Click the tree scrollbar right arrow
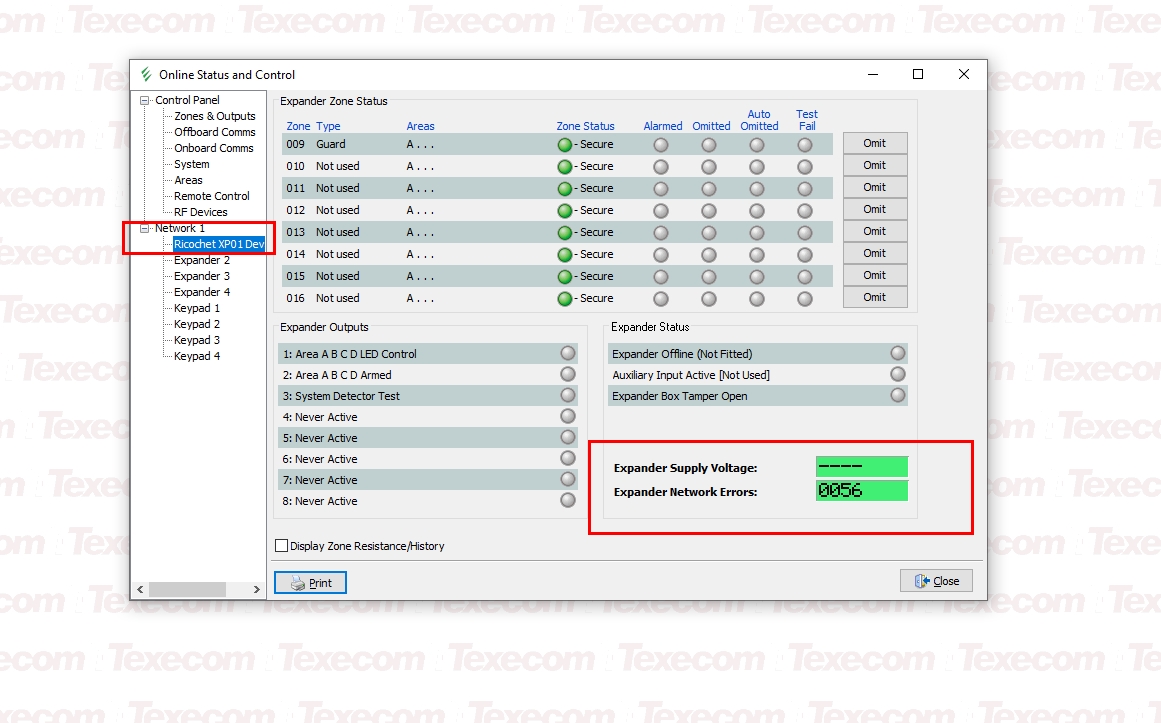Viewport: 1161px width, 723px height. coord(256,590)
